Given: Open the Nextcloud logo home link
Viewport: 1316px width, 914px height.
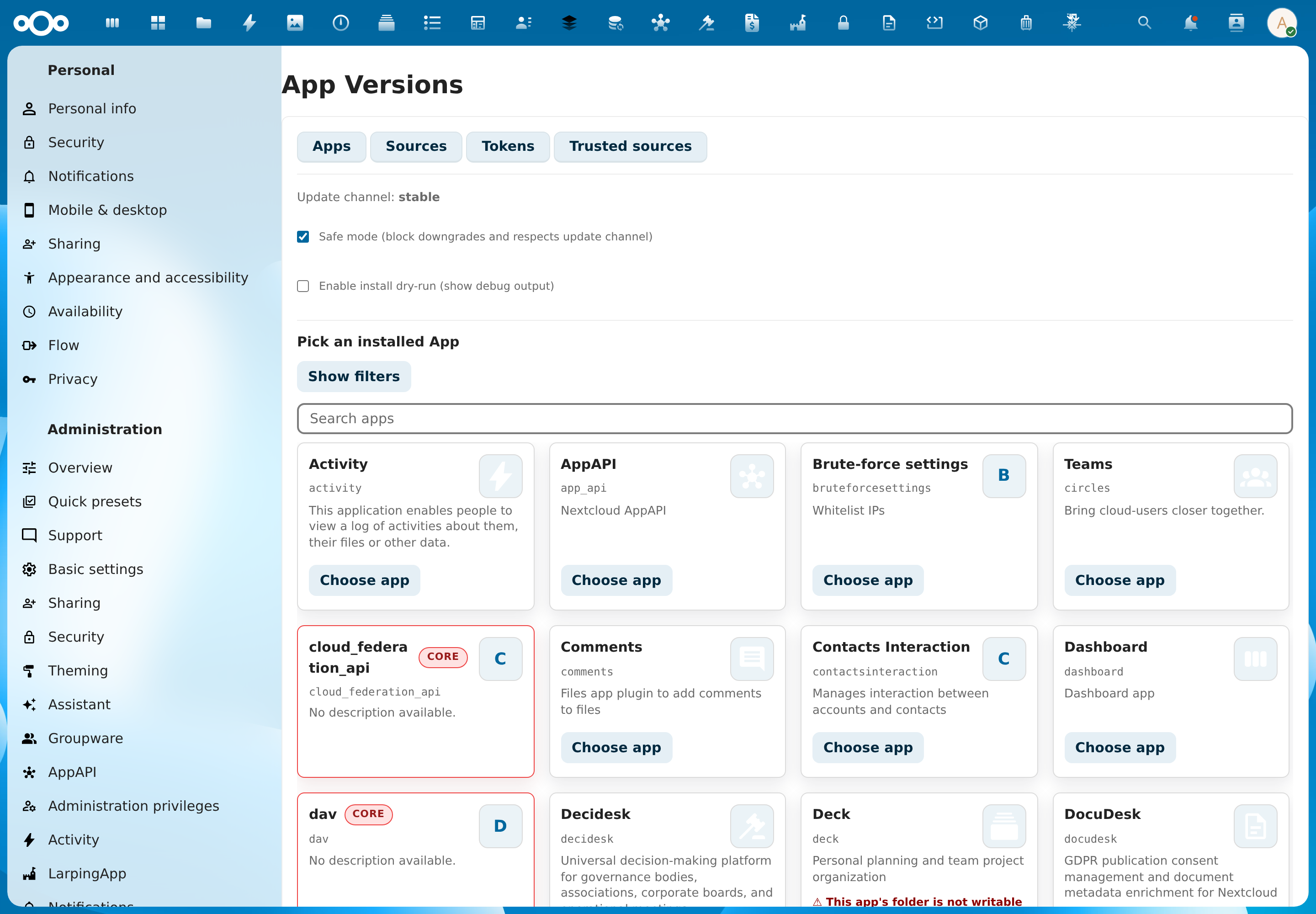Looking at the screenshot, I should pos(41,23).
